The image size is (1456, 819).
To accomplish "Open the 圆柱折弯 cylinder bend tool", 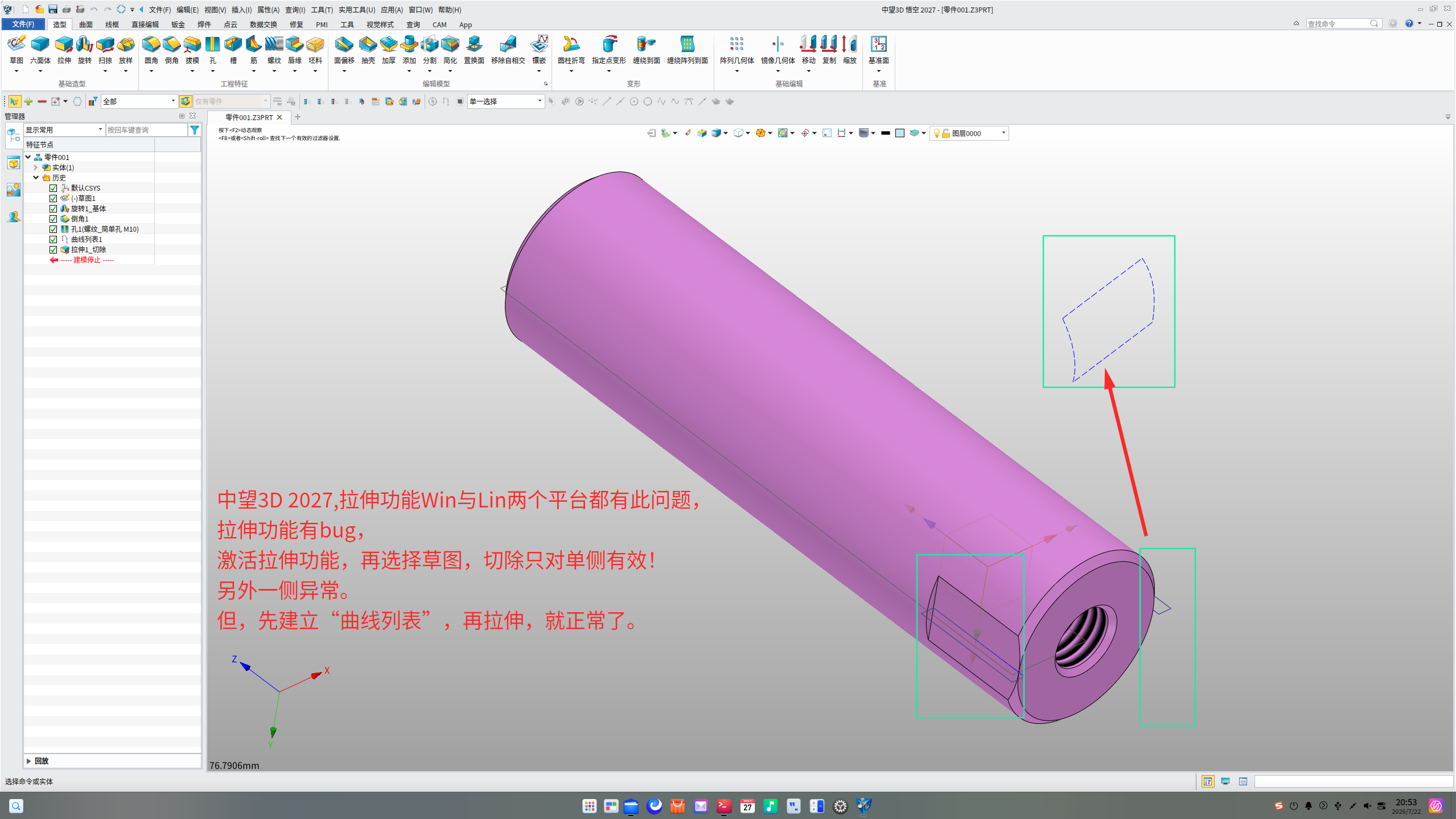I will coord(571,50).
